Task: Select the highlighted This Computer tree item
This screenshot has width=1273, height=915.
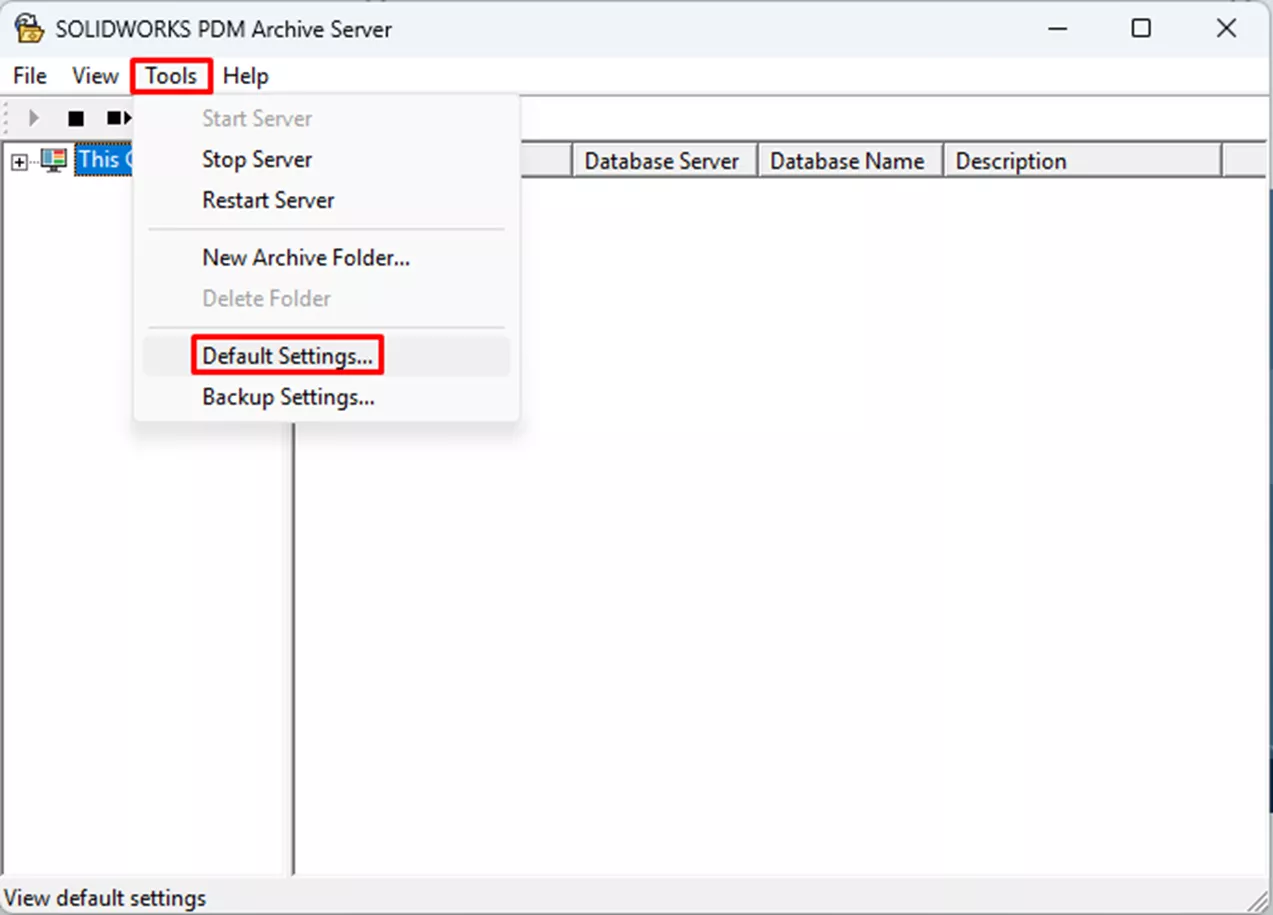Action: tap(103, 160)
